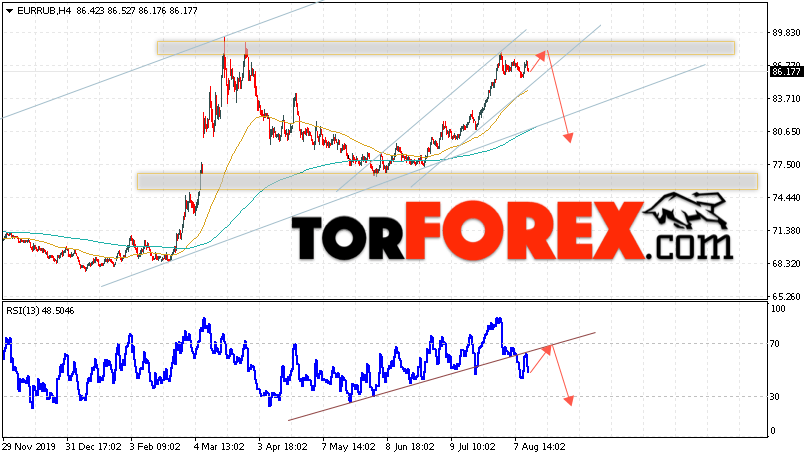
Task: Click the 83.710 price axis label
Action: pyautogui.click(x=786, y=98)
